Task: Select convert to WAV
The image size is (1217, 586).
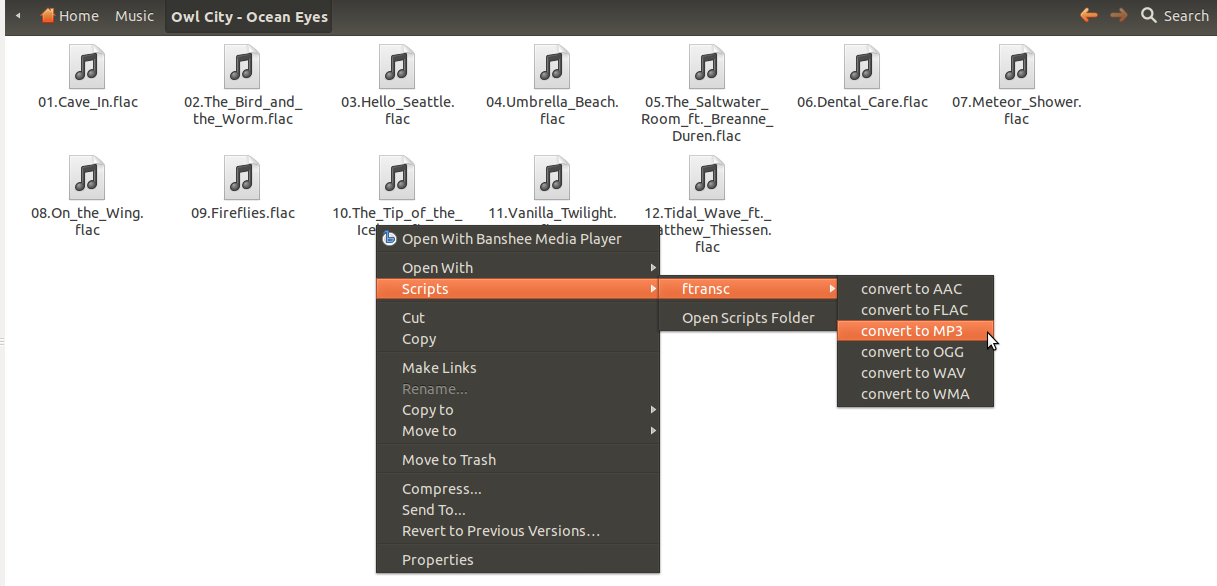Action: click(x=916, y=373)
